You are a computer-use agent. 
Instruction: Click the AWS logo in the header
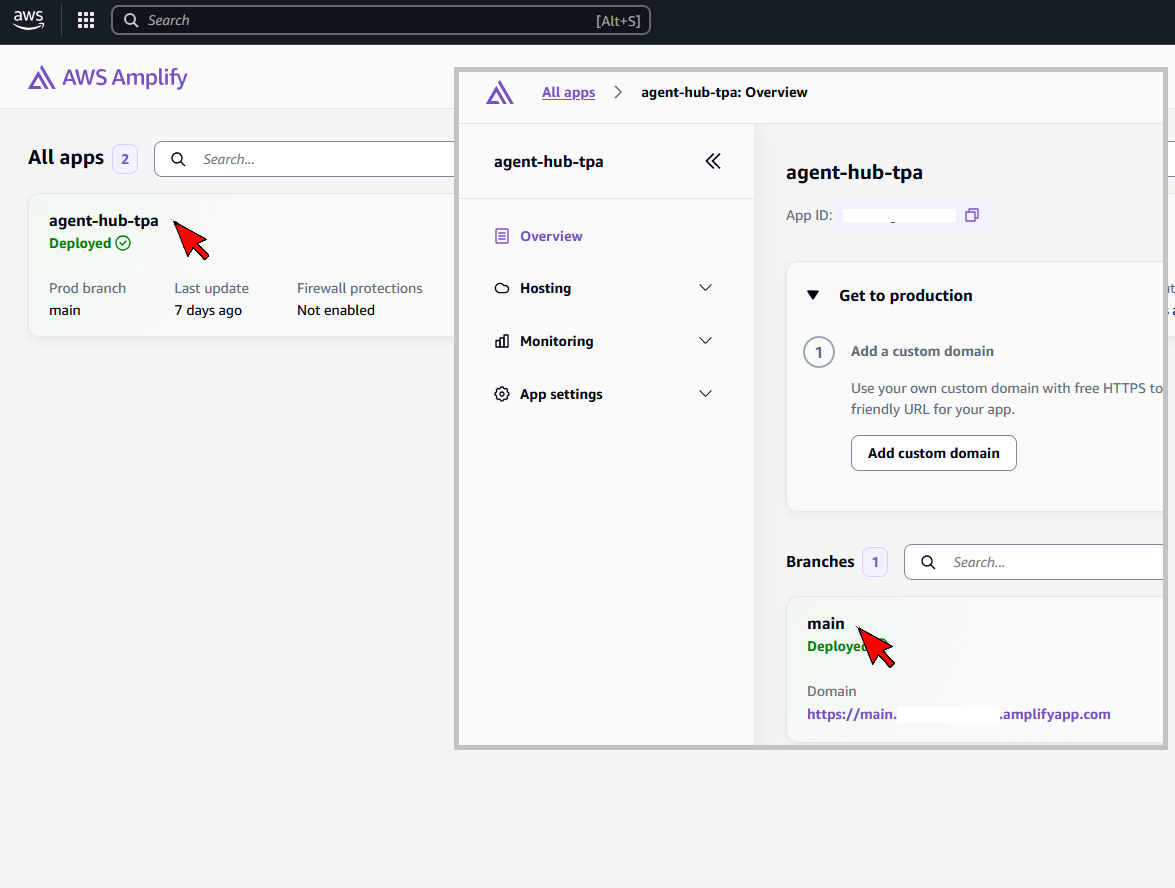(x=29, y=20)
